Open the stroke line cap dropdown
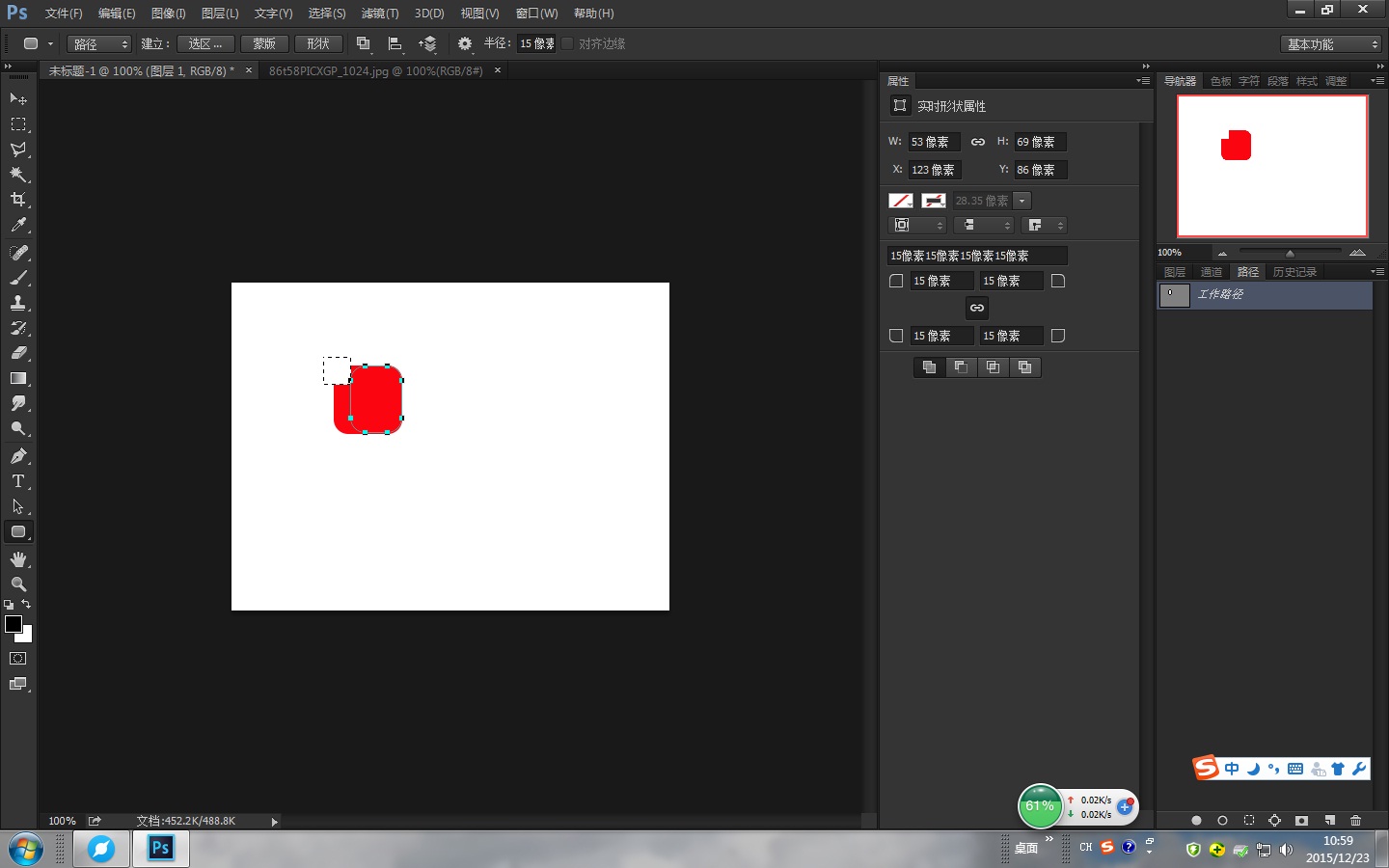 [983, 225]
